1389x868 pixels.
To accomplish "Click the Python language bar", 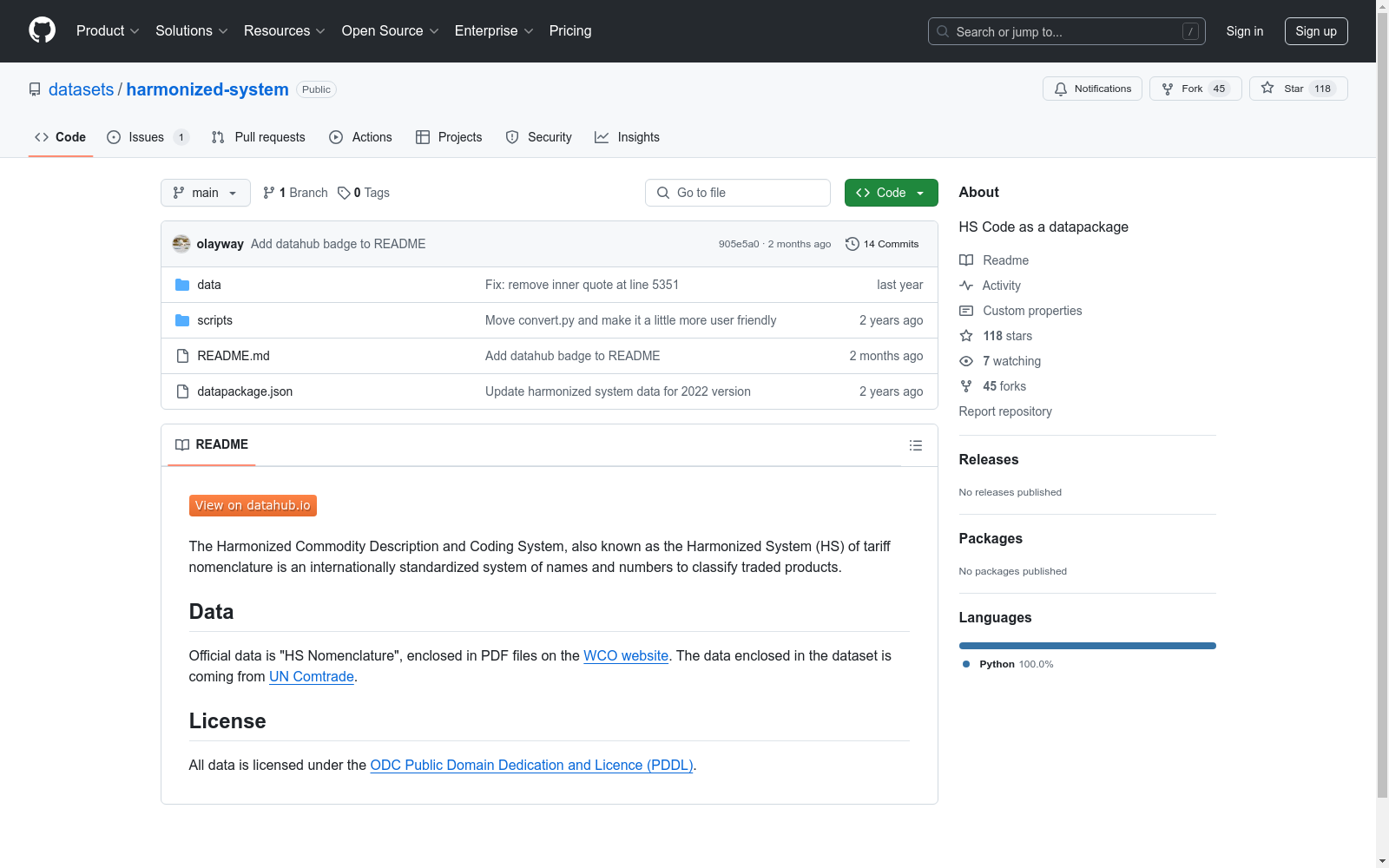I will (x=1088, y=646).
